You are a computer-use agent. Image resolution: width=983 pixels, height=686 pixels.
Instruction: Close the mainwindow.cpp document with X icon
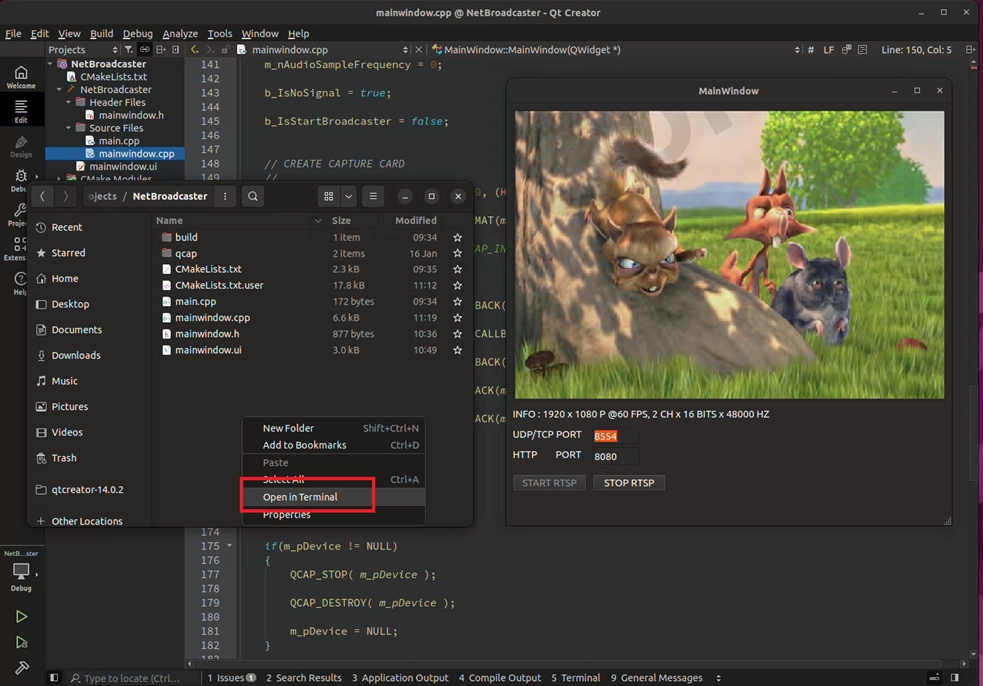coord(419,50)
